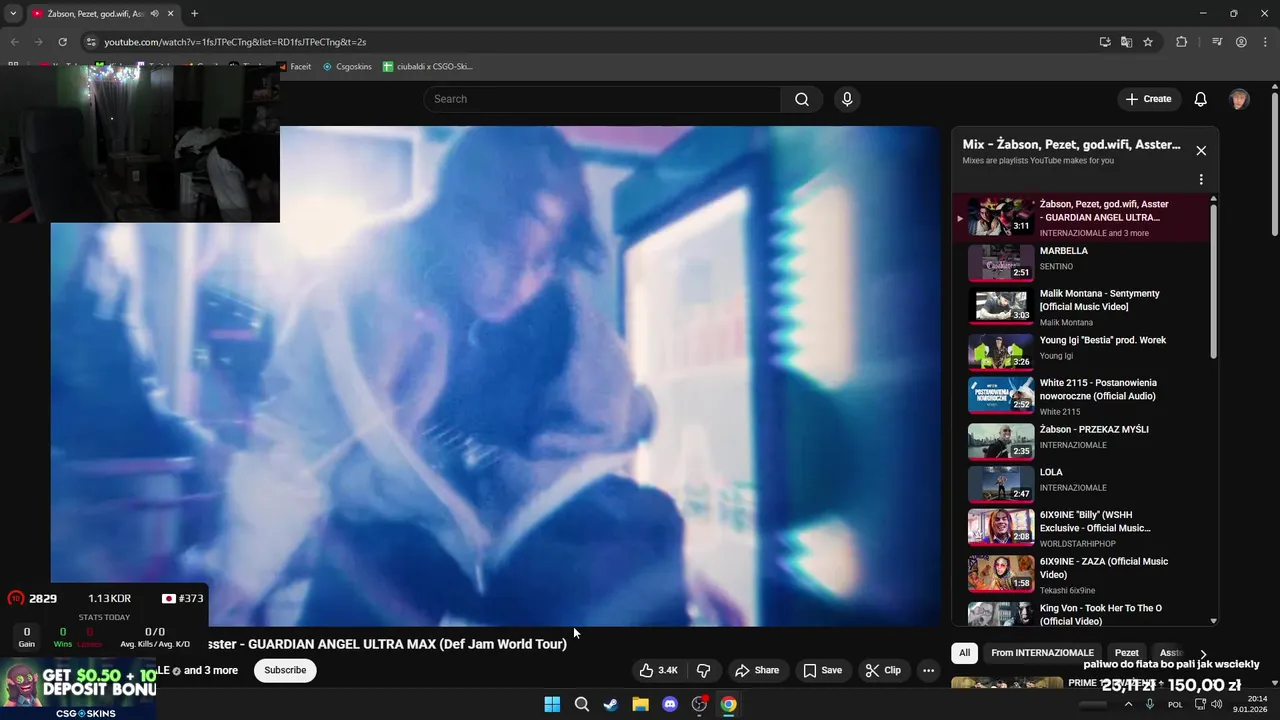Start voice search with microphone icon
Screen dimensions: 1280x720
pos(847,99)
